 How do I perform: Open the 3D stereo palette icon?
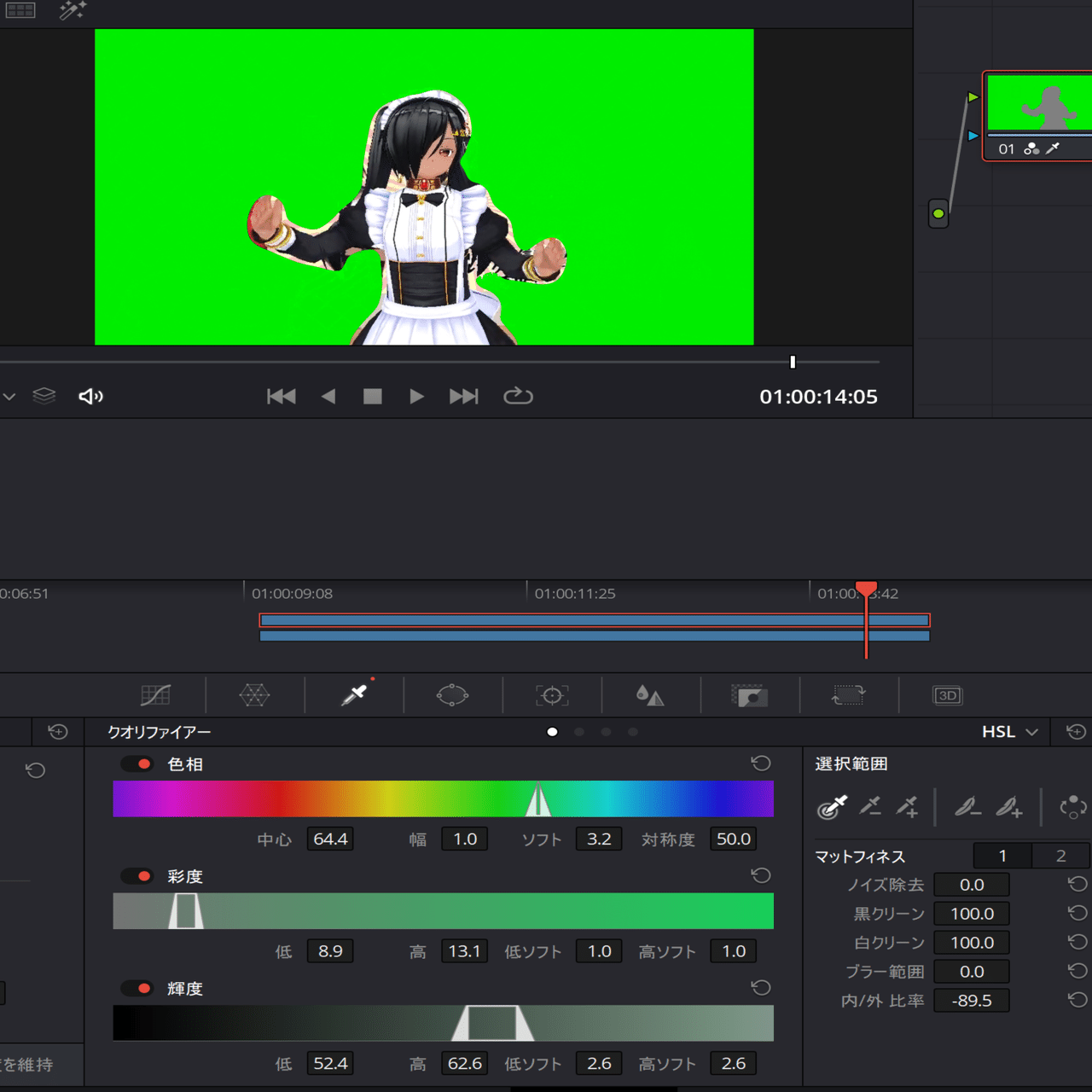(948, 695)
